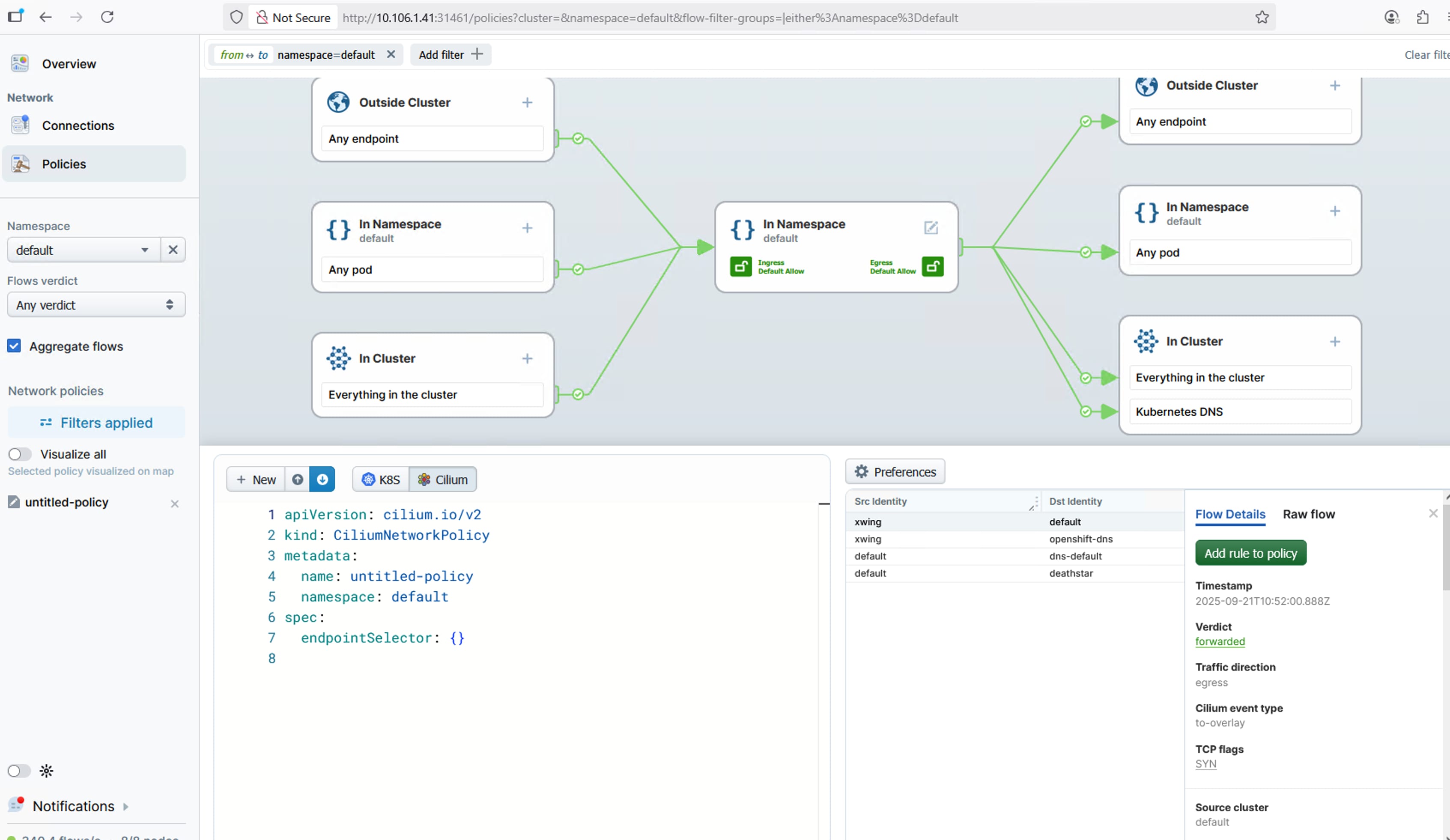The image size is (1450, 840).
Task: Click the Ingress Default Allow lock icon
Action: click(740, 266)
